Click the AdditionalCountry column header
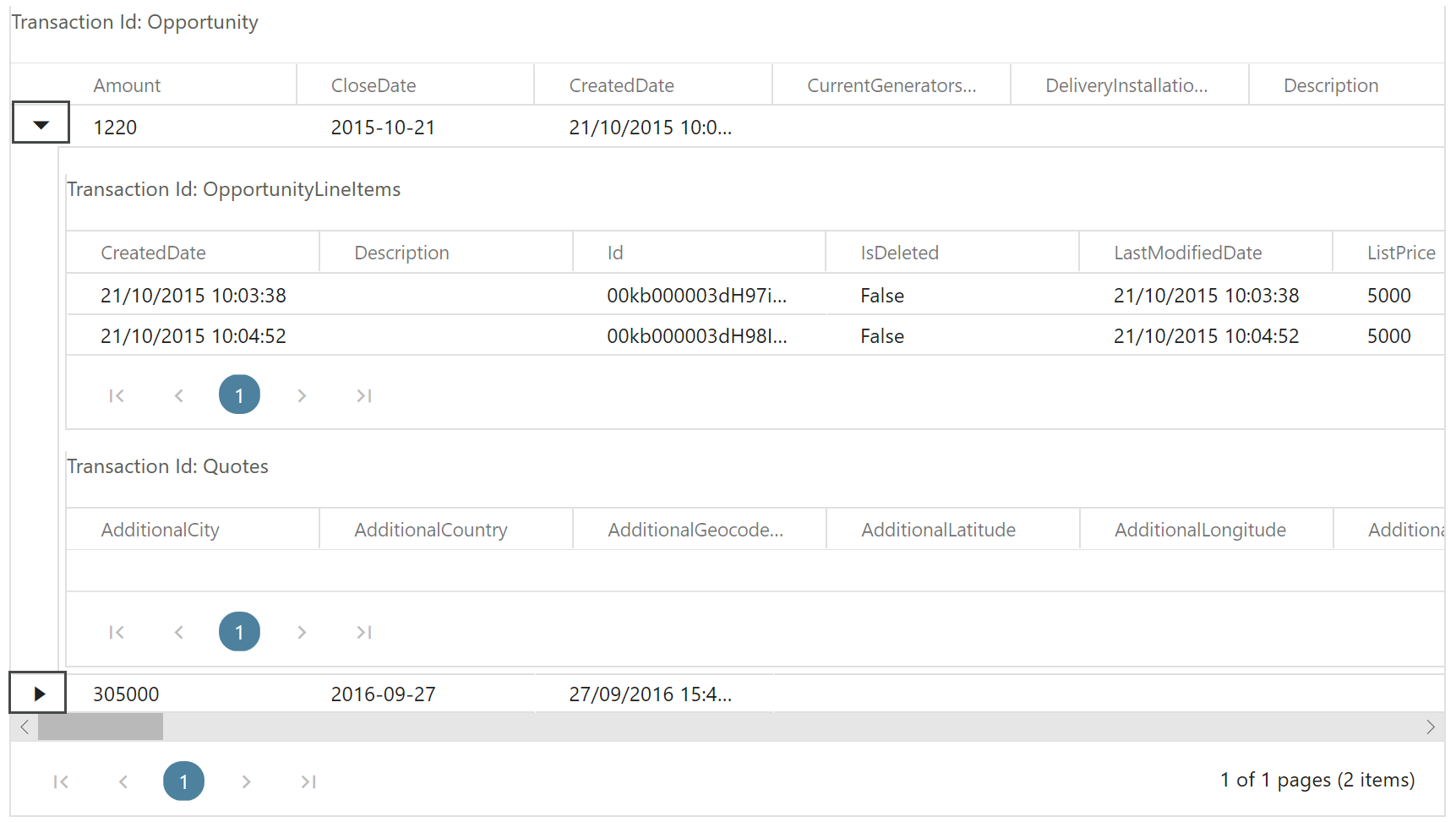1456x822 pixels. [430, 530]
